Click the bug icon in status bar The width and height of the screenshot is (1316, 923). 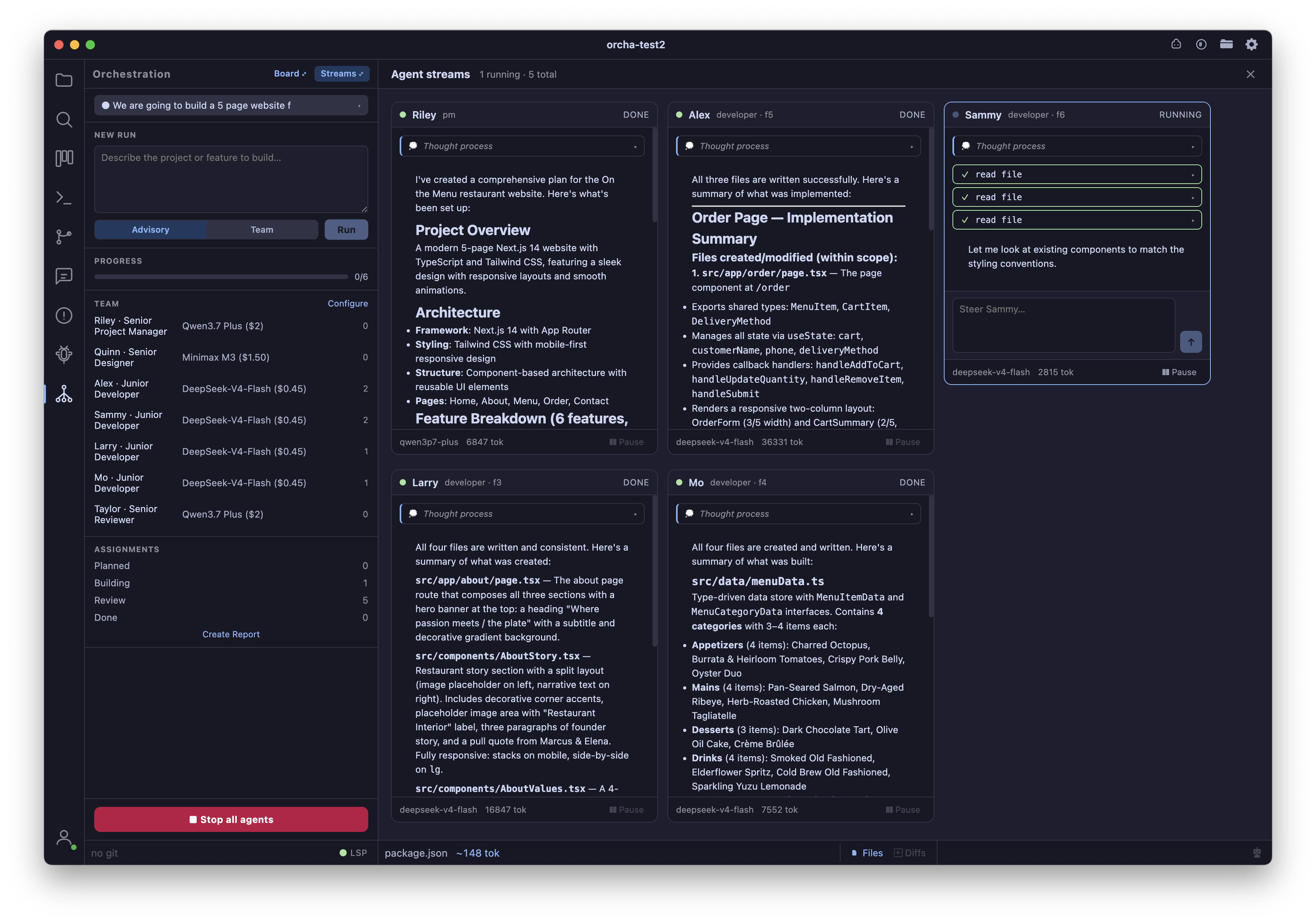pyautogui.click(x=1257, y=852)
